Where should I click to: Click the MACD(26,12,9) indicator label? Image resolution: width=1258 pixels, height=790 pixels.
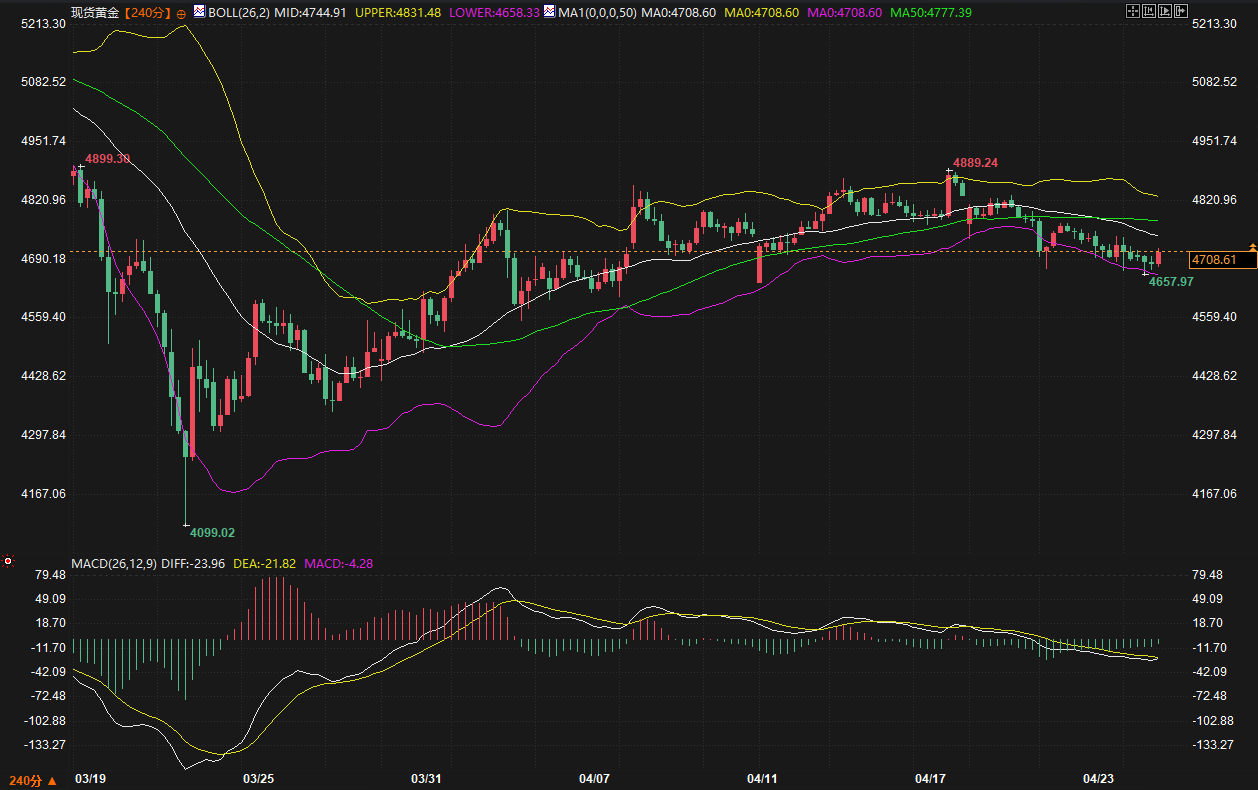tap(114, 564)
